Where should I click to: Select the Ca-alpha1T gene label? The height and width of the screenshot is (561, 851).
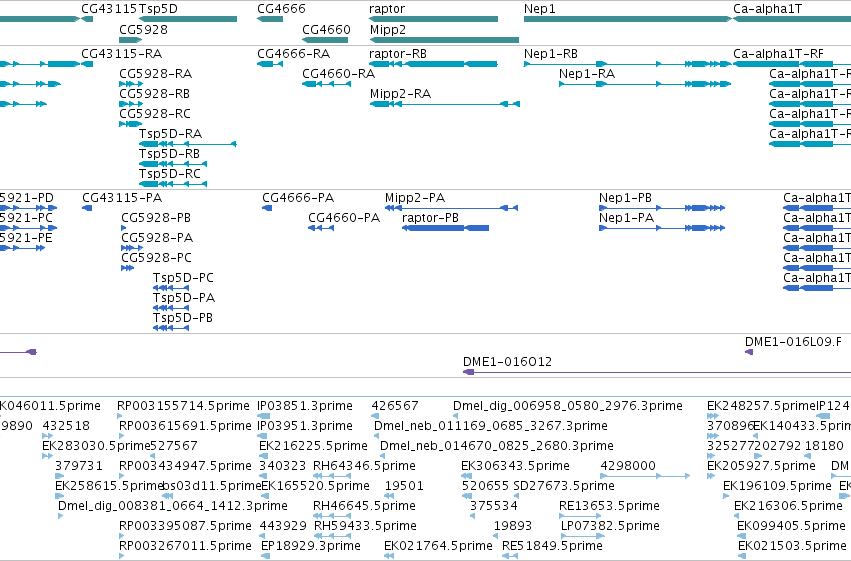[767, 9]
